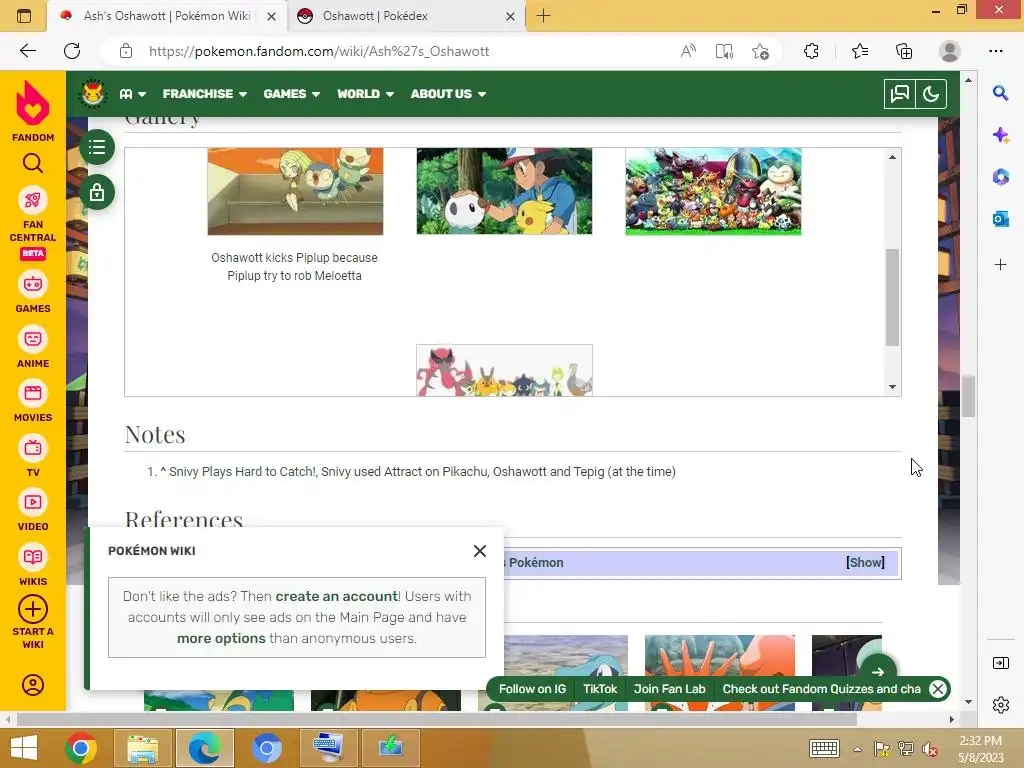Viewport: 1024px width, 768px height.
Task: Click thumbnail of Ash's Pokémon group picture
Action: (713, 191)
